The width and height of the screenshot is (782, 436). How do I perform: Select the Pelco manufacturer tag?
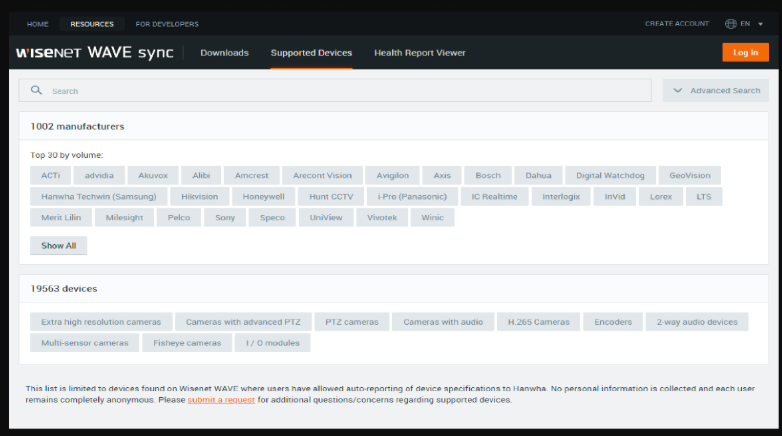pyautogui.click(x=179, y=218)
